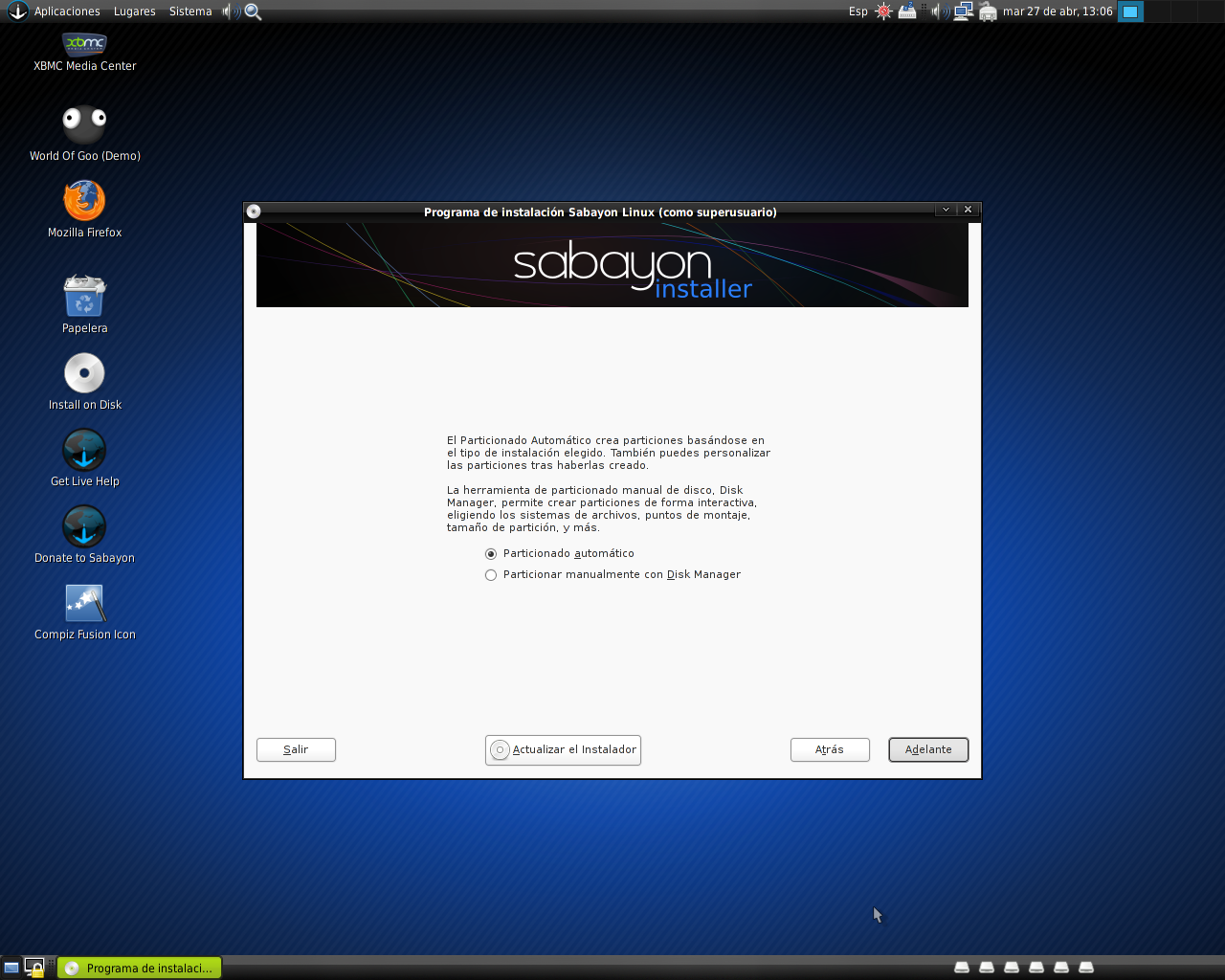Open the tray volume control beside the network icon
Screen dimensions: 1225x980
pos(940,11)
